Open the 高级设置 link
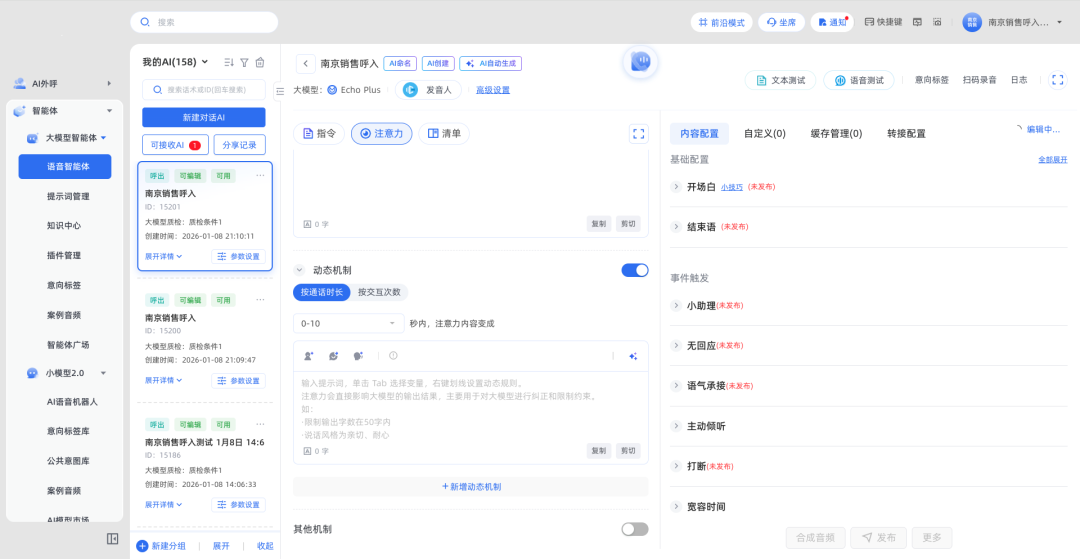 point(492,90)
